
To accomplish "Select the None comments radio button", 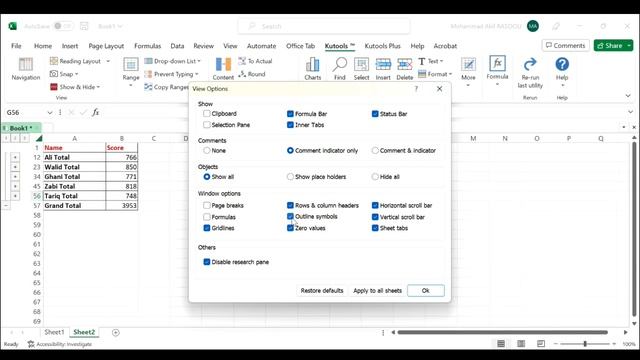I will point(207,150).
